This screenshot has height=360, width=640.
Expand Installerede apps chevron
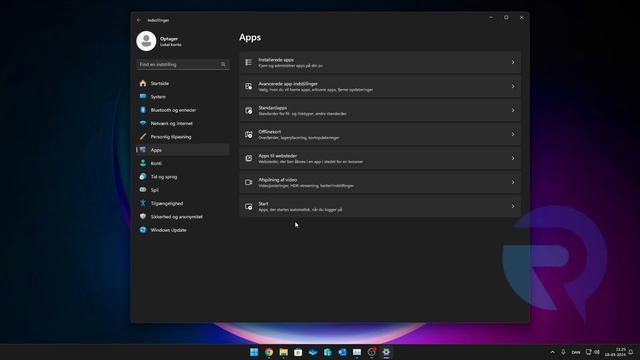(x=513, y=62)
